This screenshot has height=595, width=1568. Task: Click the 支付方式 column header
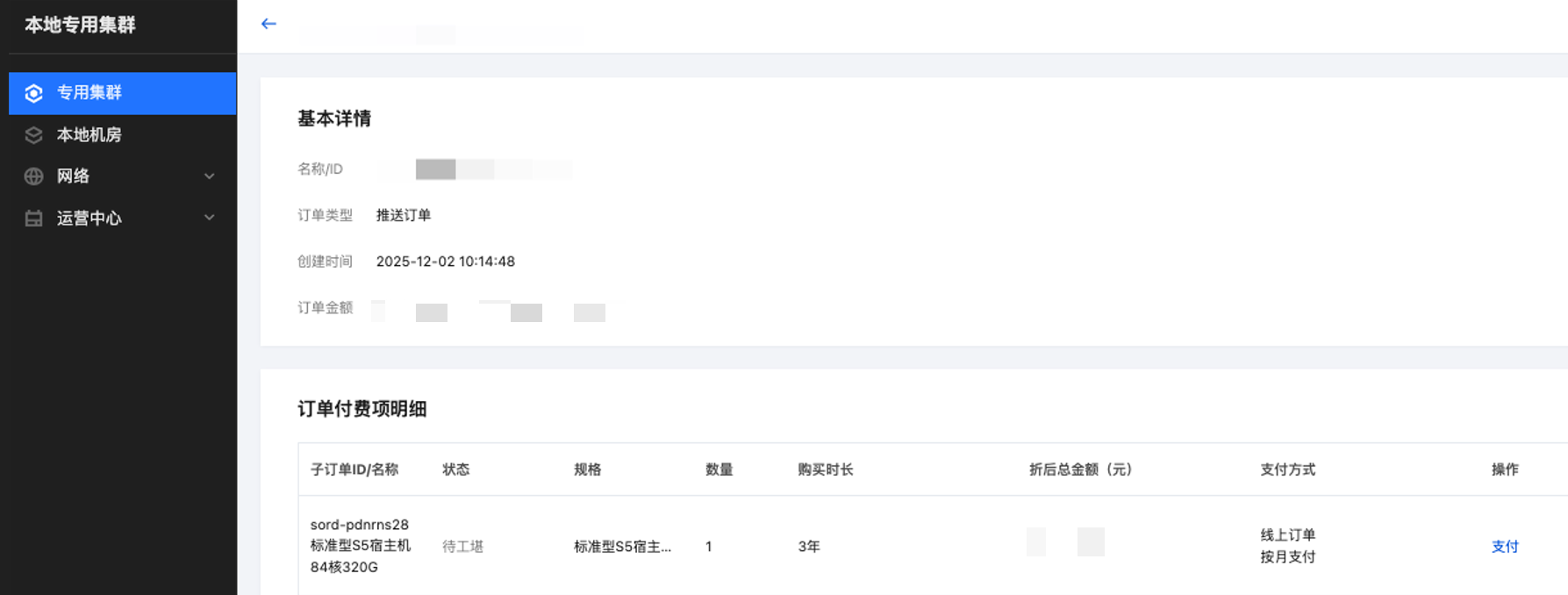pyautogui.click(x=1288, y=470)
